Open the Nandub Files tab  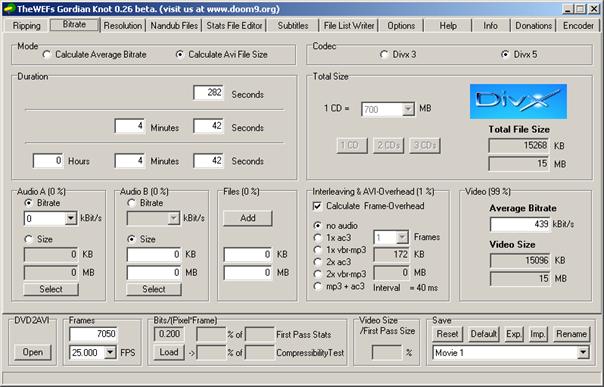(x=174, y=26)
